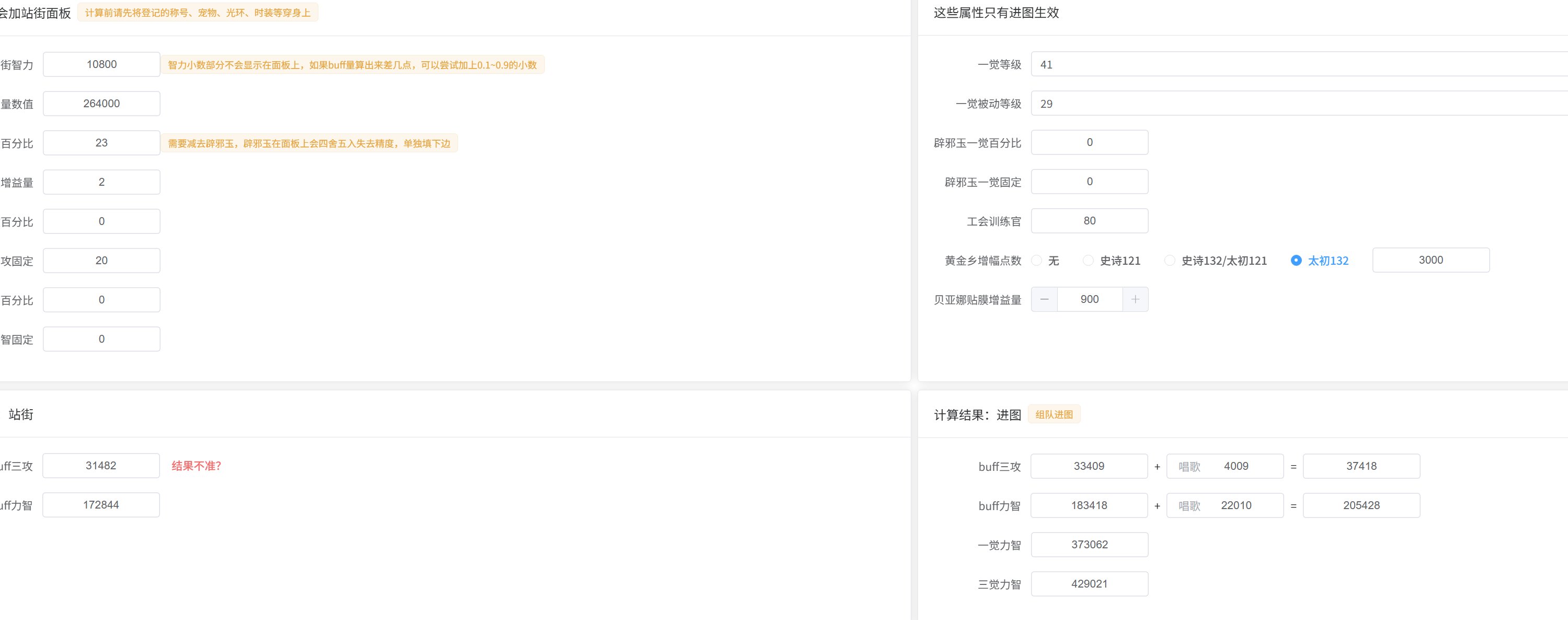The width and height of the screenshot is (1568, 620).
Task: Click the percentage field showing 23
Action: pos(101,142)
